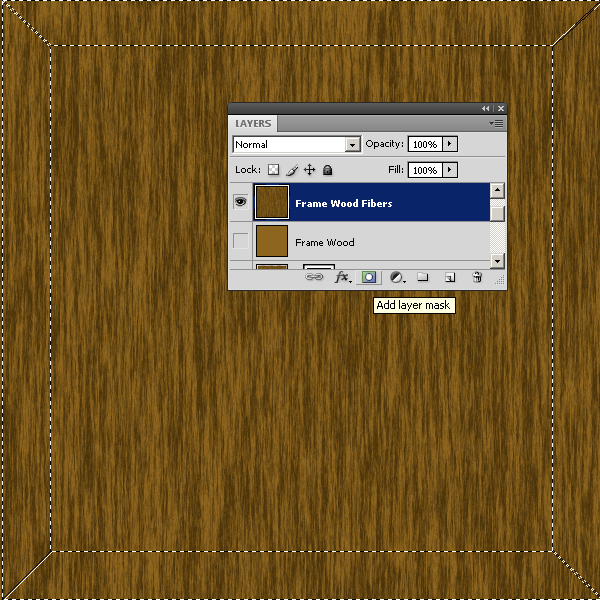The image size is (600, 600).
Task: Open the layer style fx menu
Action: [342, 277]
